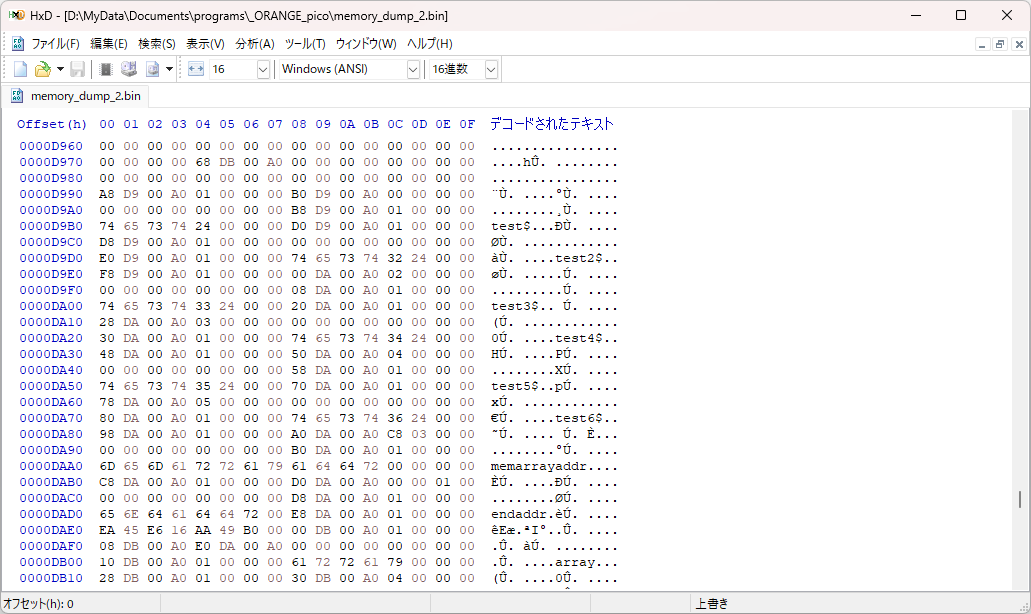The height and width of the screenshot is (614, 1031).
Task: Open main memory (RAM chip) icon
Action: pyautogui.click(x=105, y=69)
